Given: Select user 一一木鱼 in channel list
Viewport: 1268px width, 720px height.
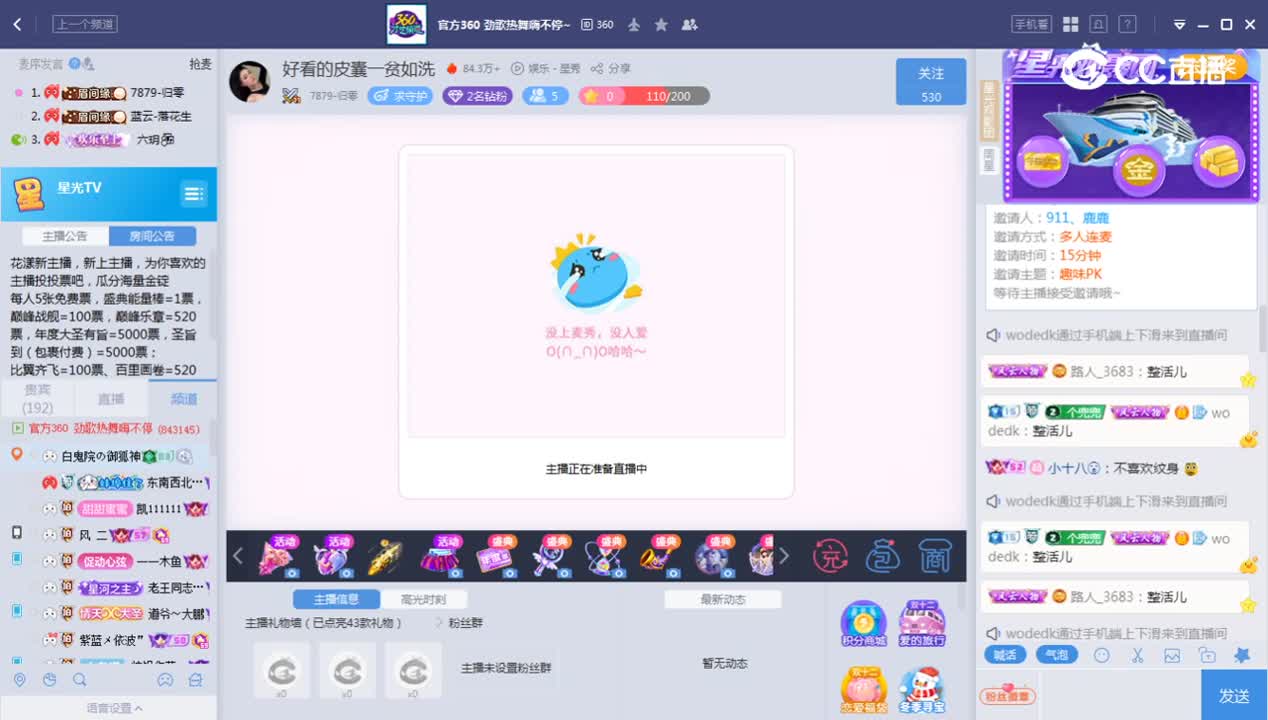Looking at the screenshot, I should [x=159, y=562].
